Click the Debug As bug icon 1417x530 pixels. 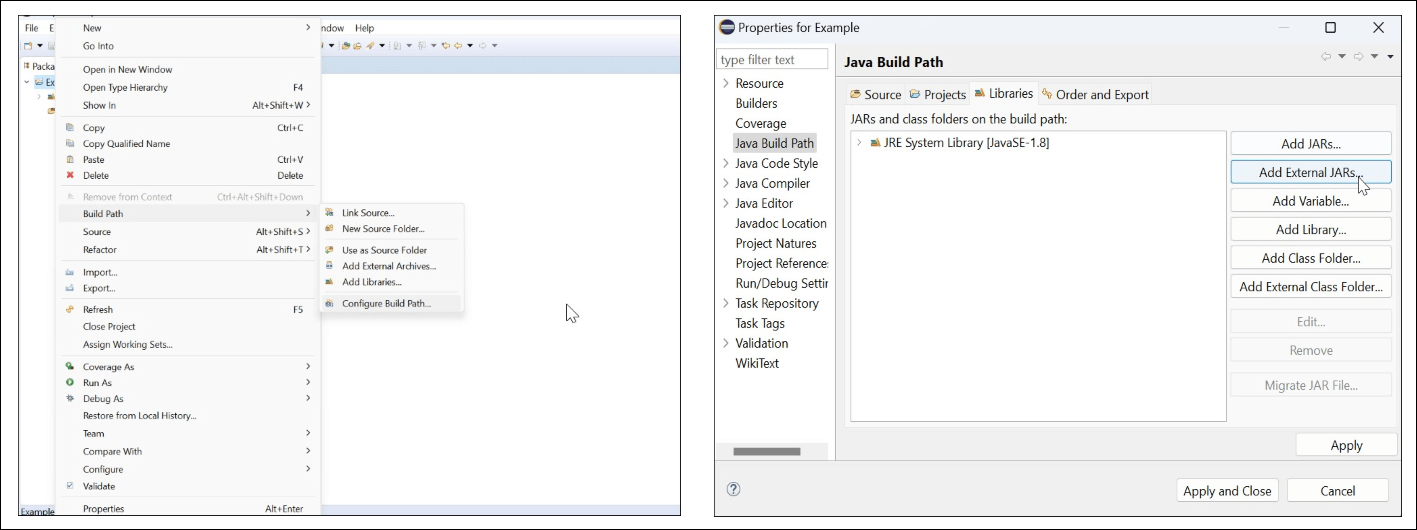click(70, 399)
